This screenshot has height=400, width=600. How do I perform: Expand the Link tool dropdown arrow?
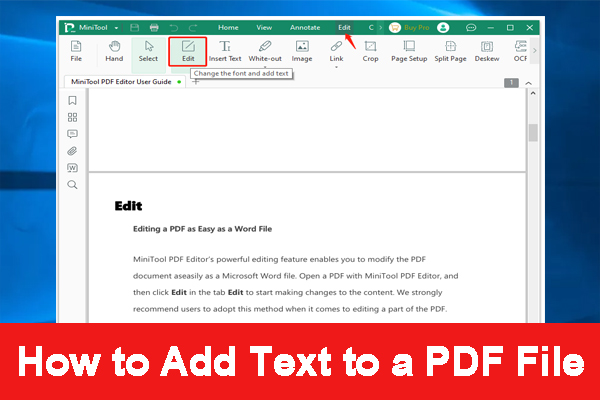(x=336, y=67)
